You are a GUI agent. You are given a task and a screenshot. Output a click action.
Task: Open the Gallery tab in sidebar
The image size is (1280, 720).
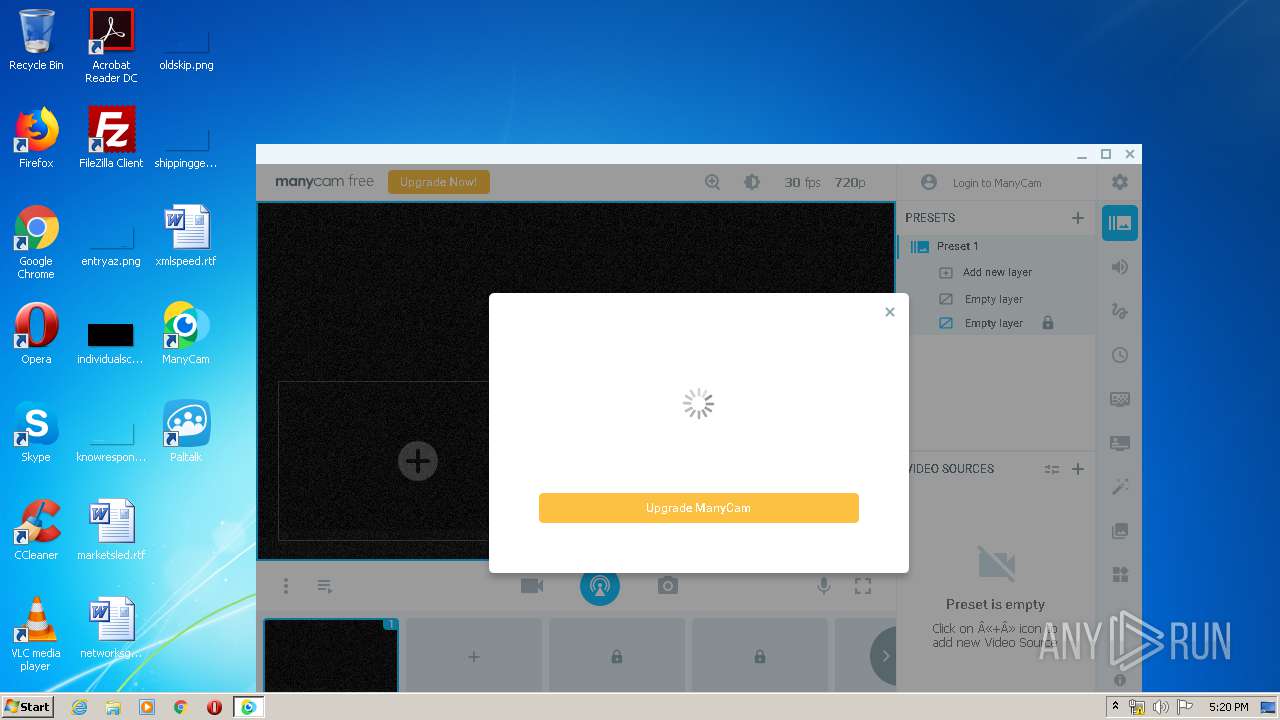pos(1120,531)
